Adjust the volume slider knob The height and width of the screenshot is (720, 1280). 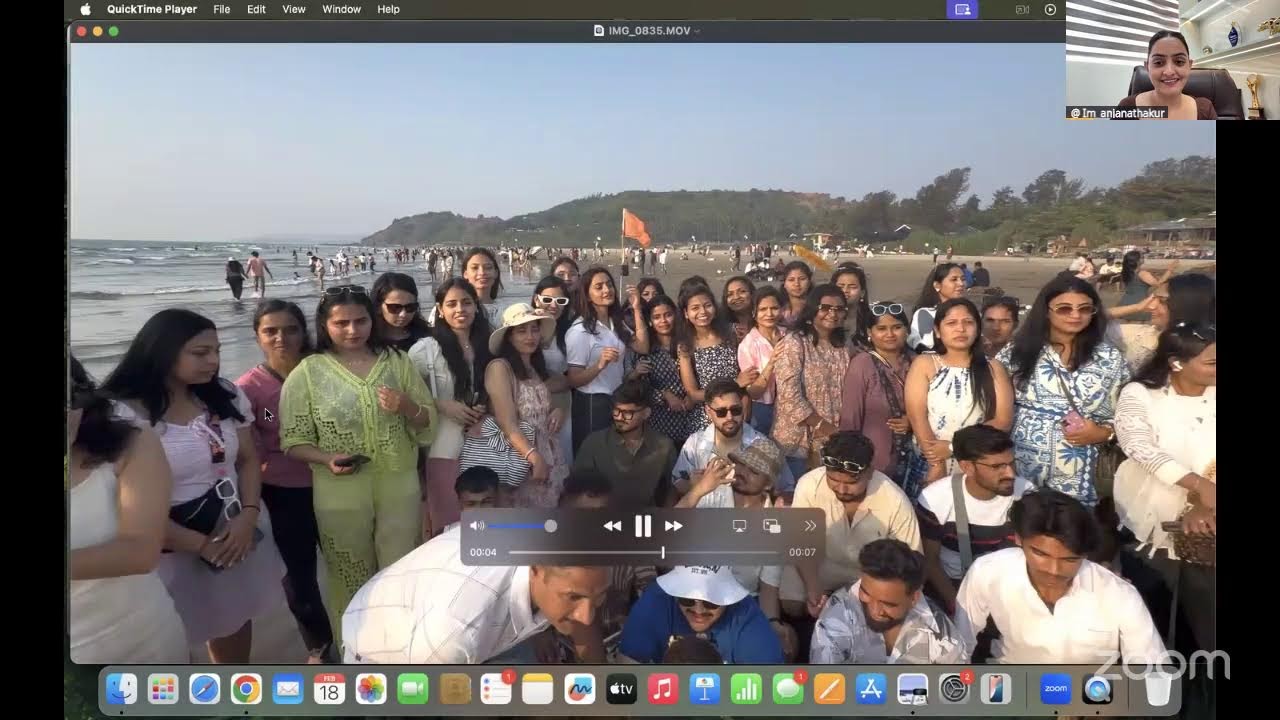pyautogui.click(x=550, y=526)
